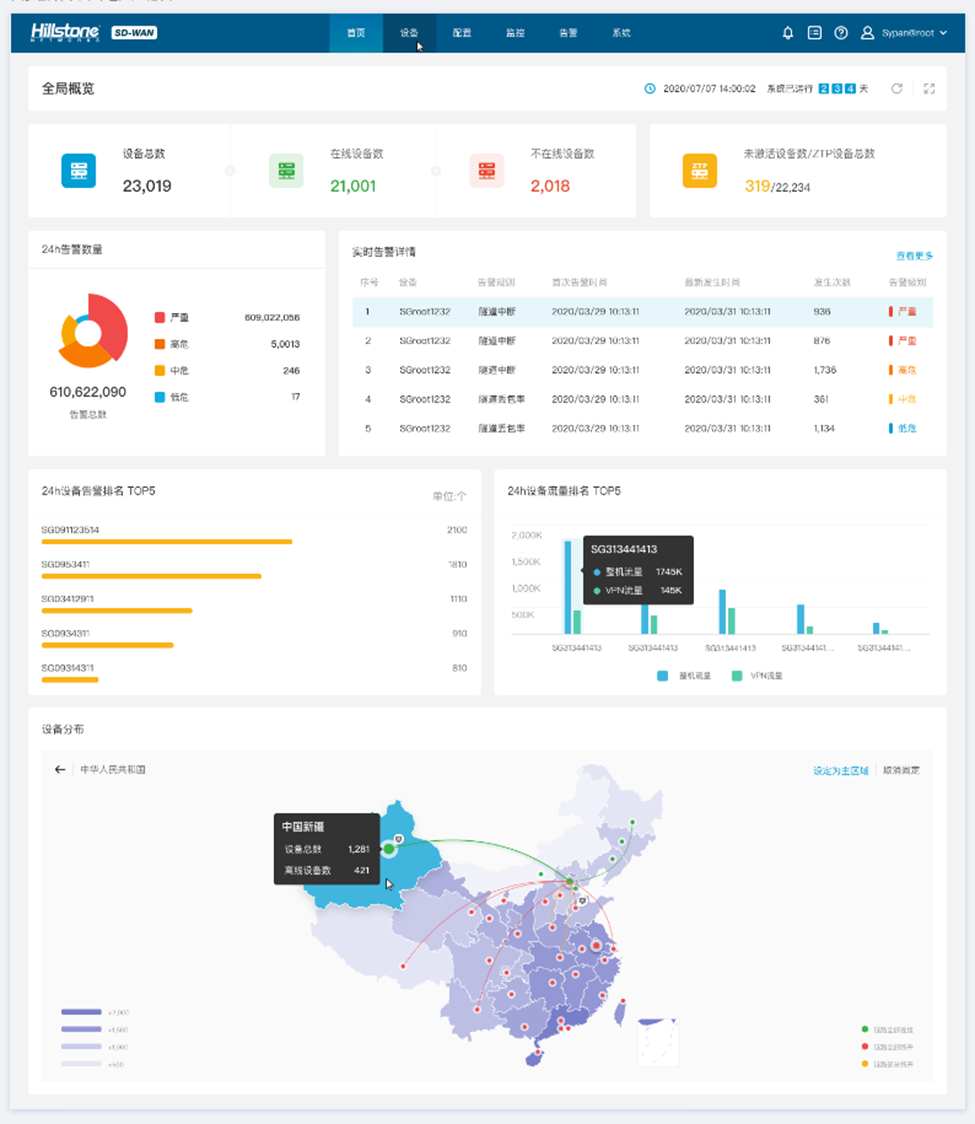Select first alarm row SGroot1232
Image resolution: width=975 pixels, height=1124 pixels.
pos(642,312)
